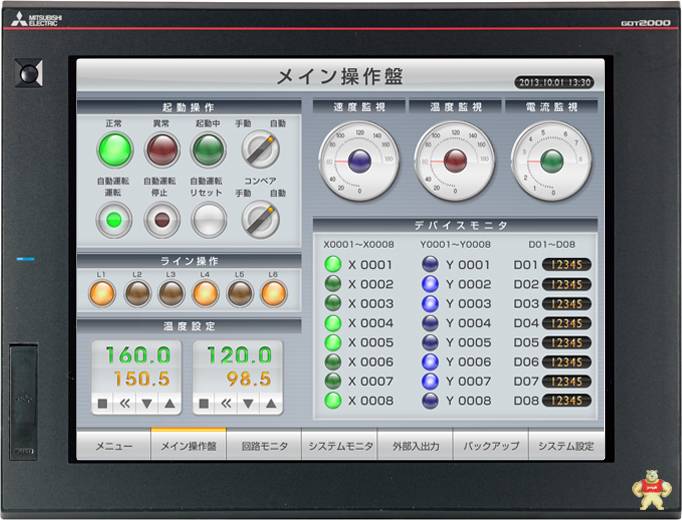Image resolution: width=682 pixels, height=520 pixels.
Task: Select the D05 value 12345
Action: click(x=567, y=343)
